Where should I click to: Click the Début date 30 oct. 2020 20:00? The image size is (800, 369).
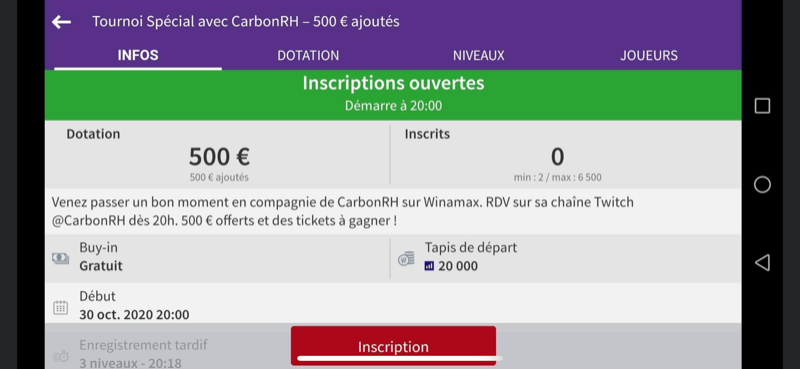134,314
